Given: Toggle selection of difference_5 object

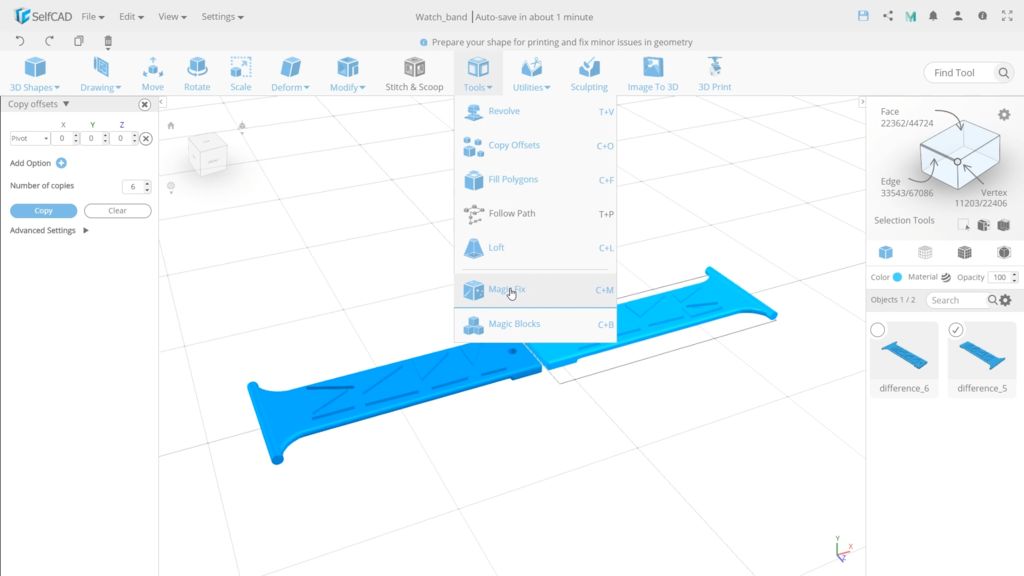Looking at the screenshot, I should (x=955, y=330).
